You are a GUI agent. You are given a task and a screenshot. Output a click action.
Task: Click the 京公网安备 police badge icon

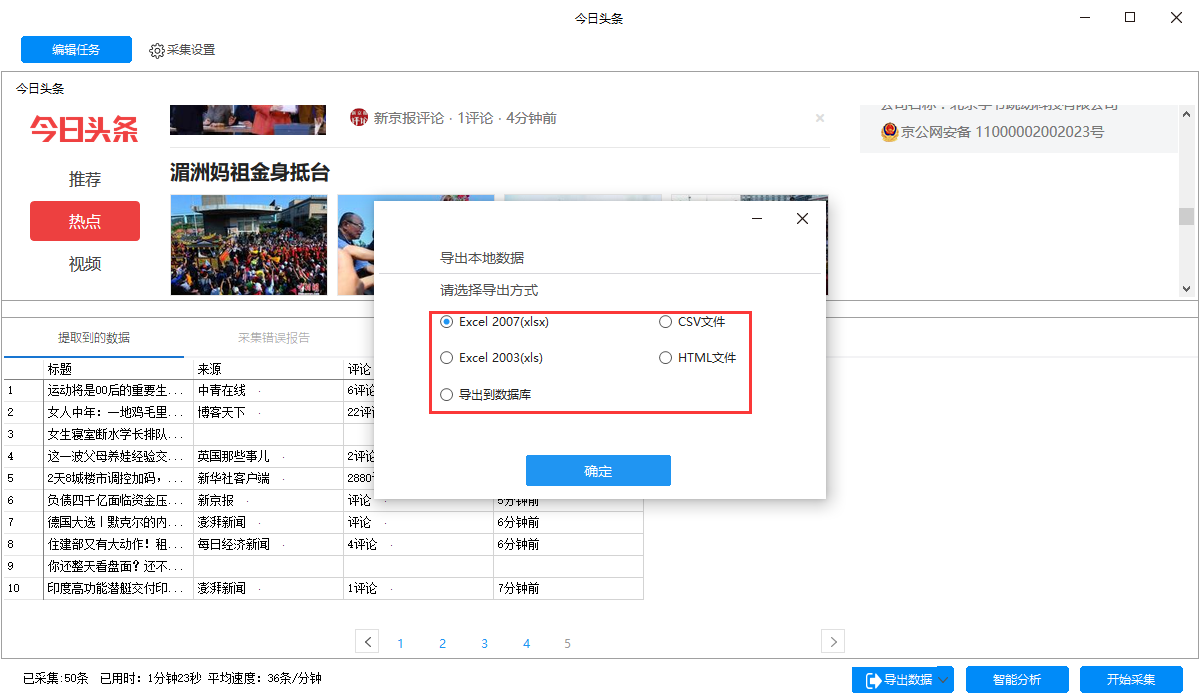tap(889, 131)
